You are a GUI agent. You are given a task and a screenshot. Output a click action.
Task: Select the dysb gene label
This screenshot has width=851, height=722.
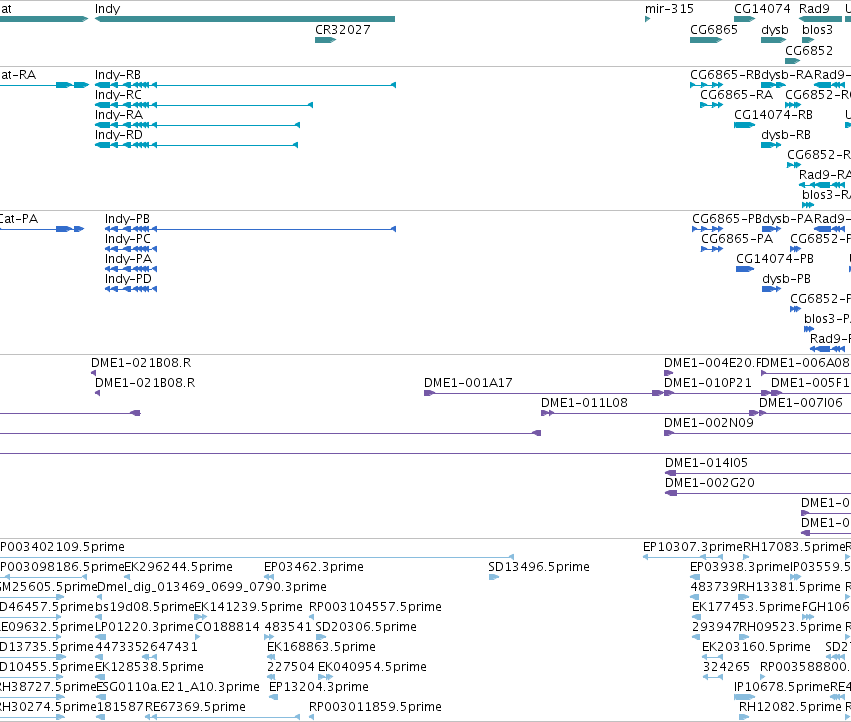[774, 29]
